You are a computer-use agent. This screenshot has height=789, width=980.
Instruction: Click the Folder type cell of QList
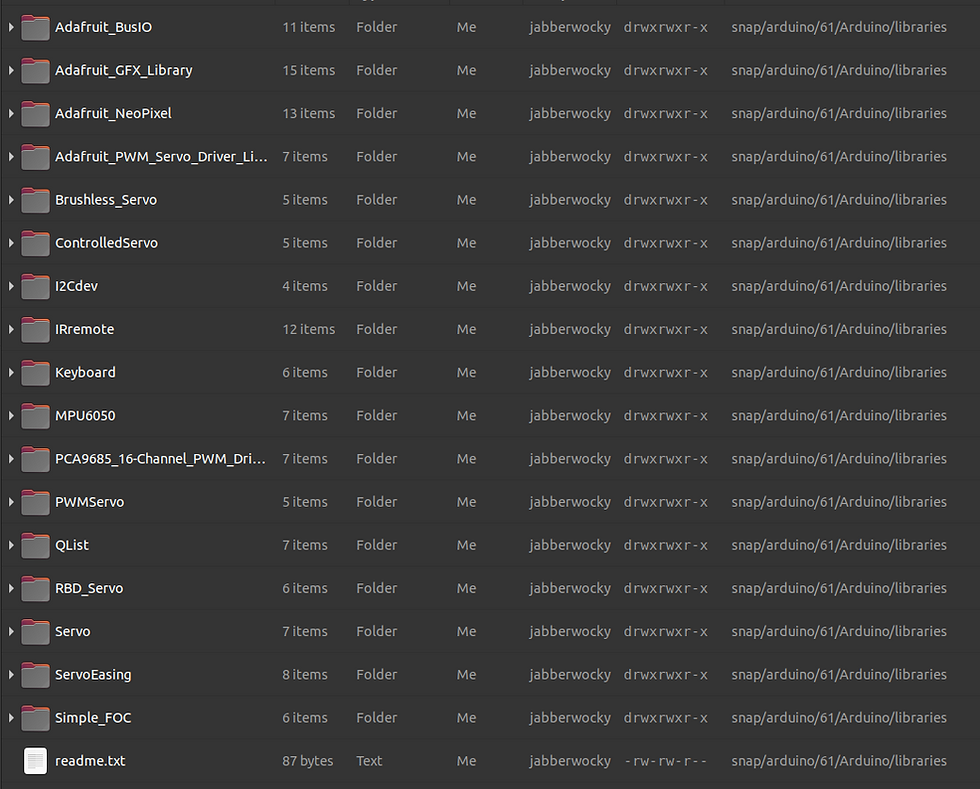tap(377, 545)
